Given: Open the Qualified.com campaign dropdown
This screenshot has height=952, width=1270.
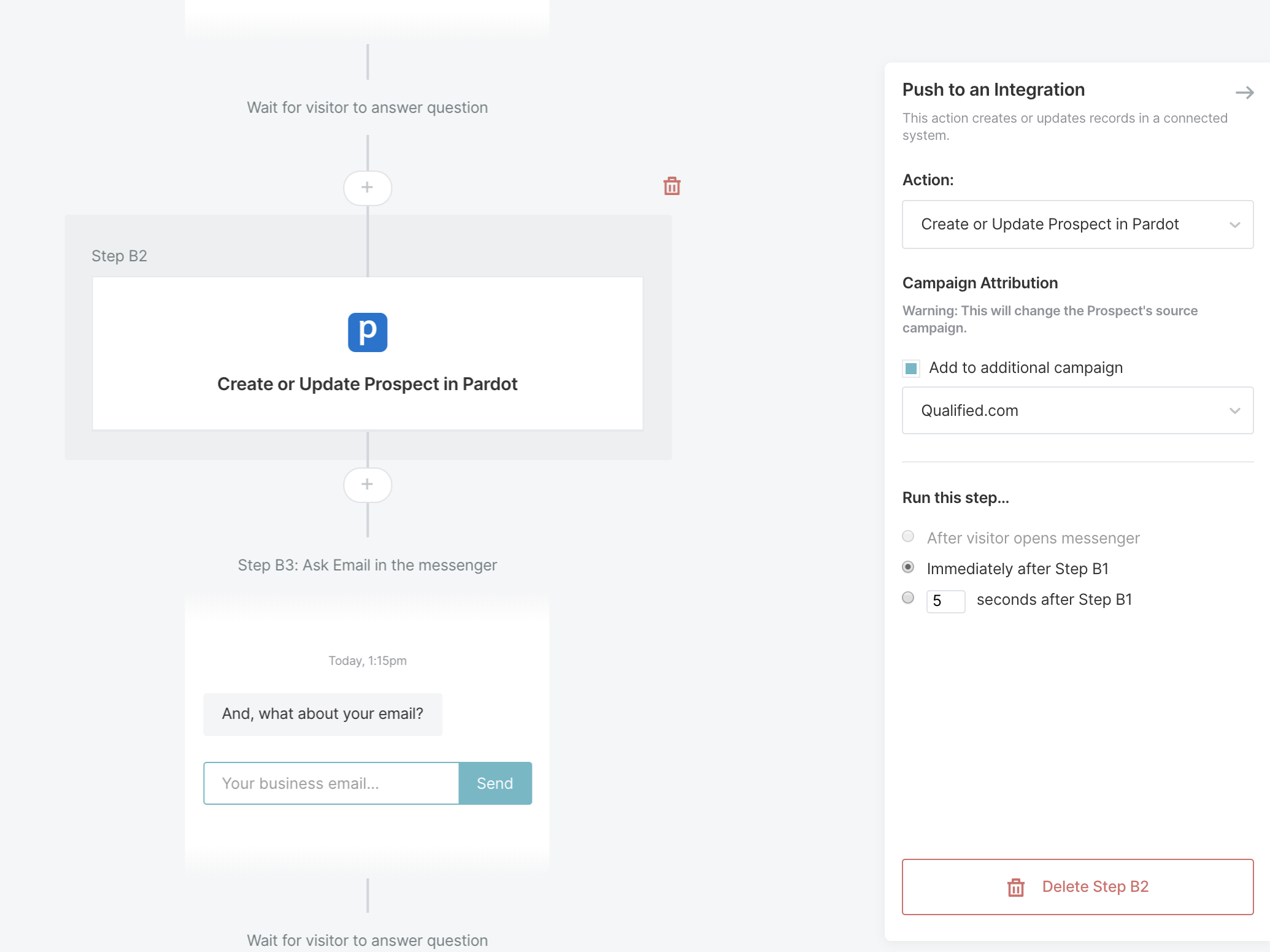Looking at the screenshot, I should [1077, 410].
